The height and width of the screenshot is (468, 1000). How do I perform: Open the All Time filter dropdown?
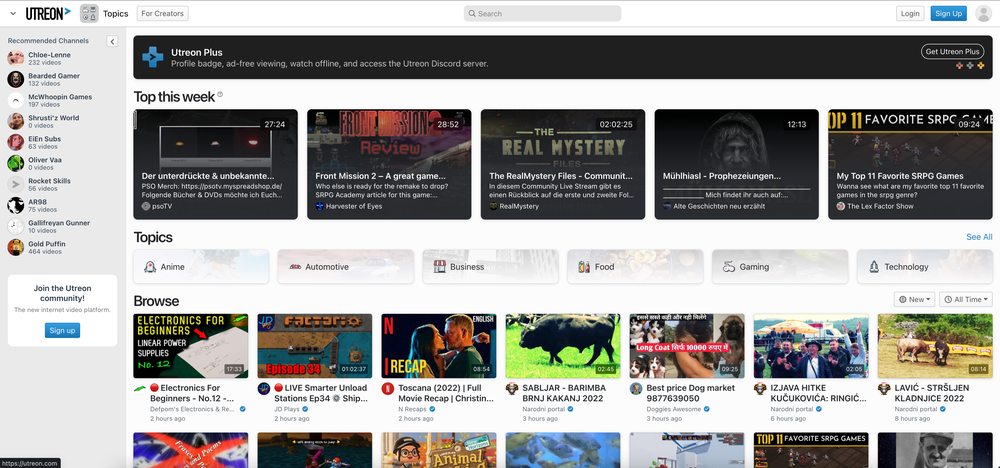pyautogui.click(x=966, y=299)
